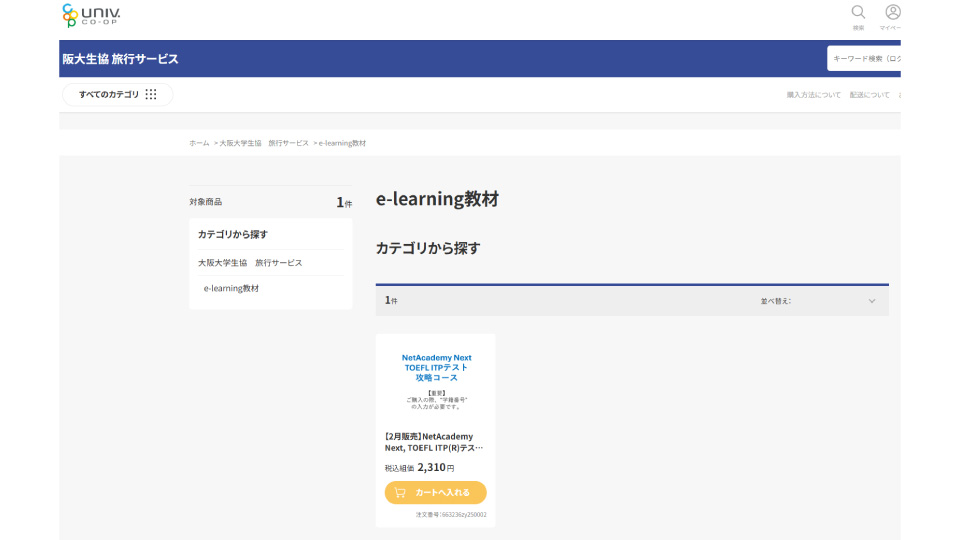Click the grid dots icon beside すべてのカテゴリ
This screenshot has height=540, width=960.
tap(151, 94)
